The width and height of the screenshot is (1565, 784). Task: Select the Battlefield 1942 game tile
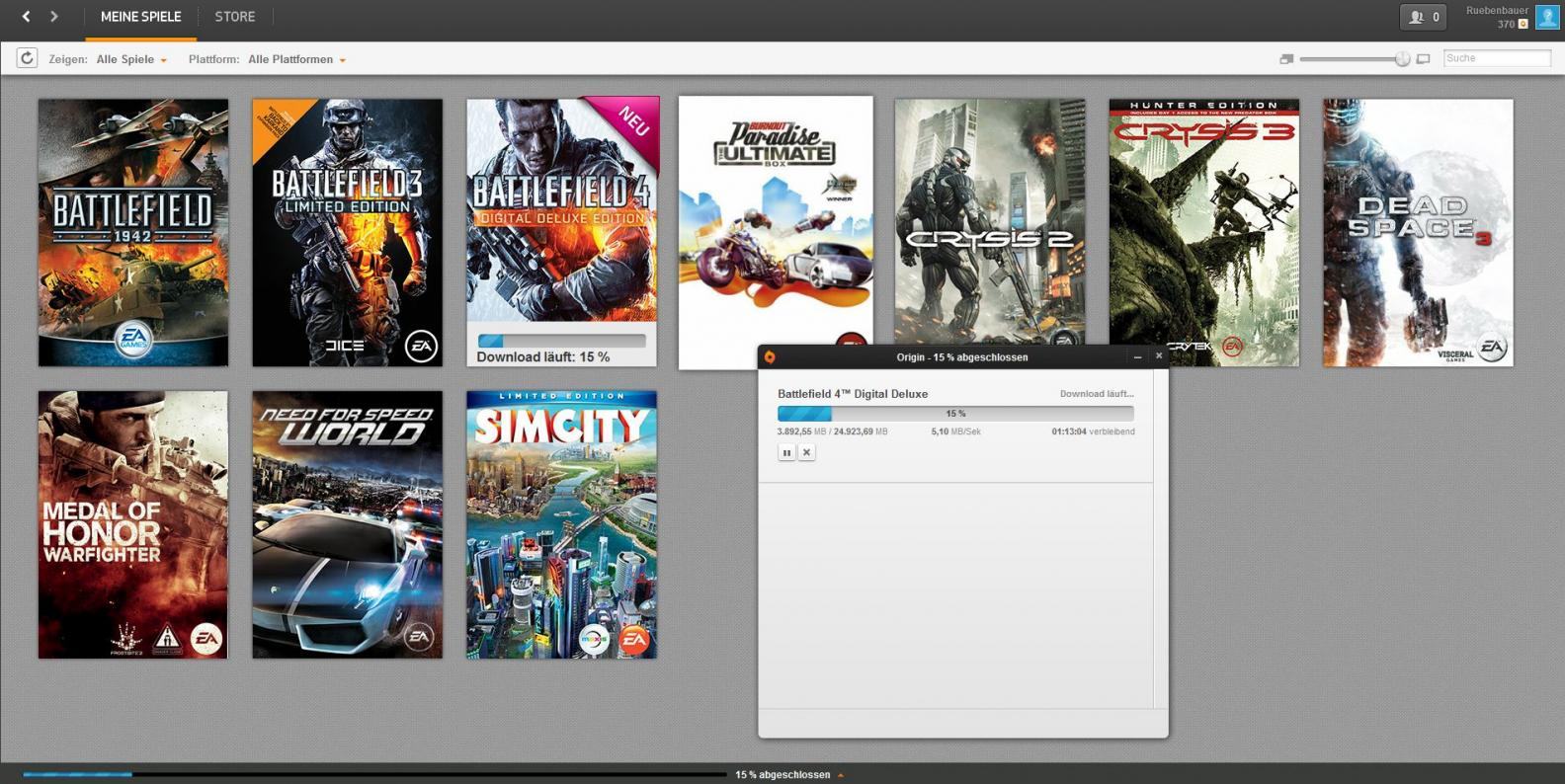point(133,232)
